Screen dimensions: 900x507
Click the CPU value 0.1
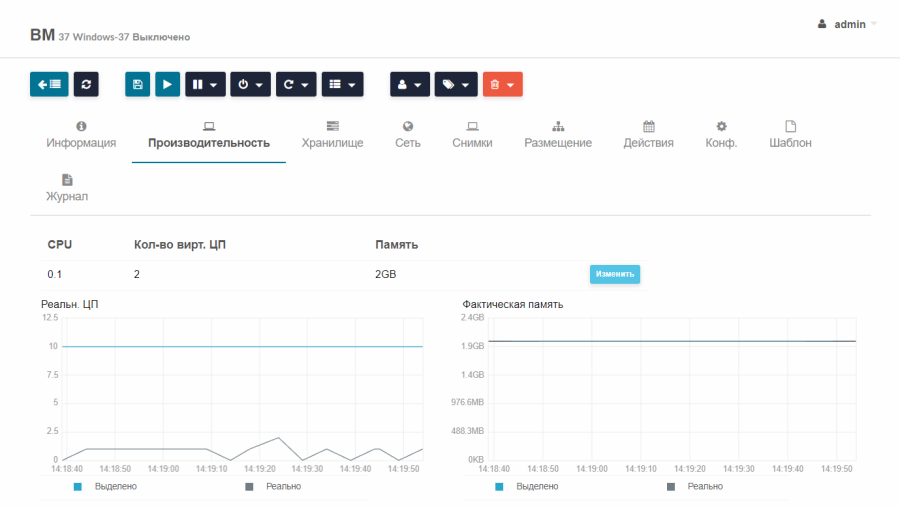pyautogui.click(x=55, y=274)
